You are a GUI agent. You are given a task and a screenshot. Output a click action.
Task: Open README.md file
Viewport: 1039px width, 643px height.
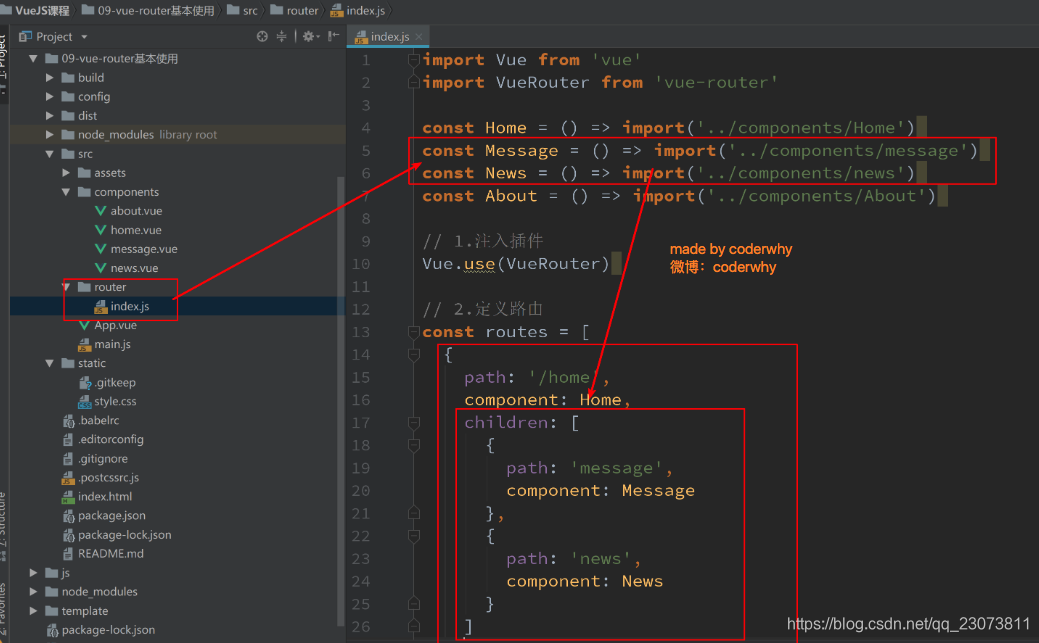click(x=110, y=554)
